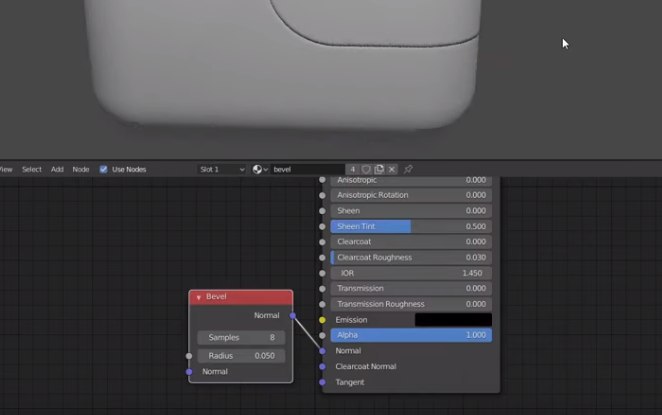Screen dimensions: 662x415
Task: Click the IOR value field
Action: [x=411, y=273]
